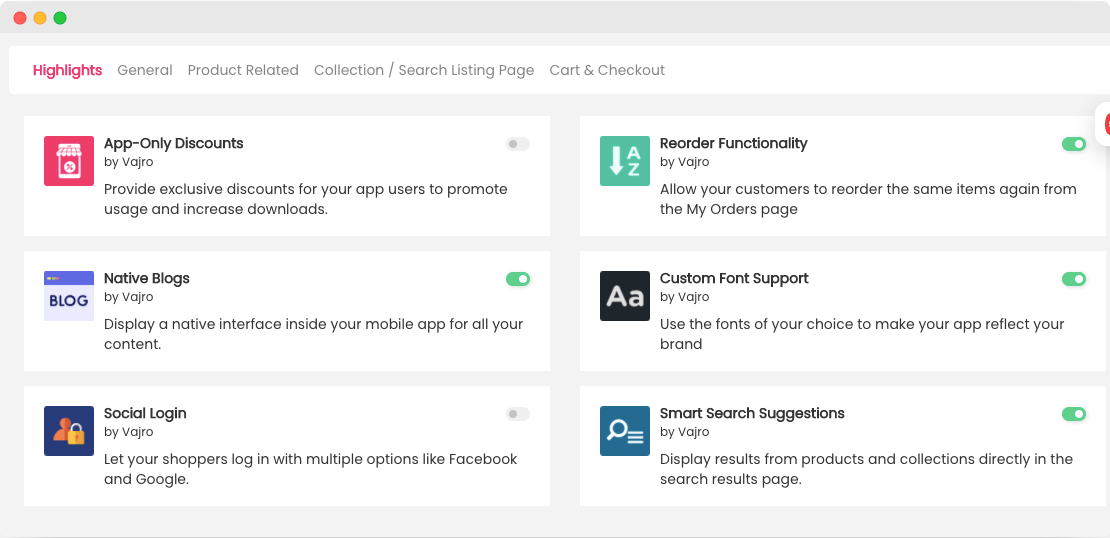Click the red partial icon at right edge
Viewport: 1110px width, 538px height.
click(x=1105, y=124)
